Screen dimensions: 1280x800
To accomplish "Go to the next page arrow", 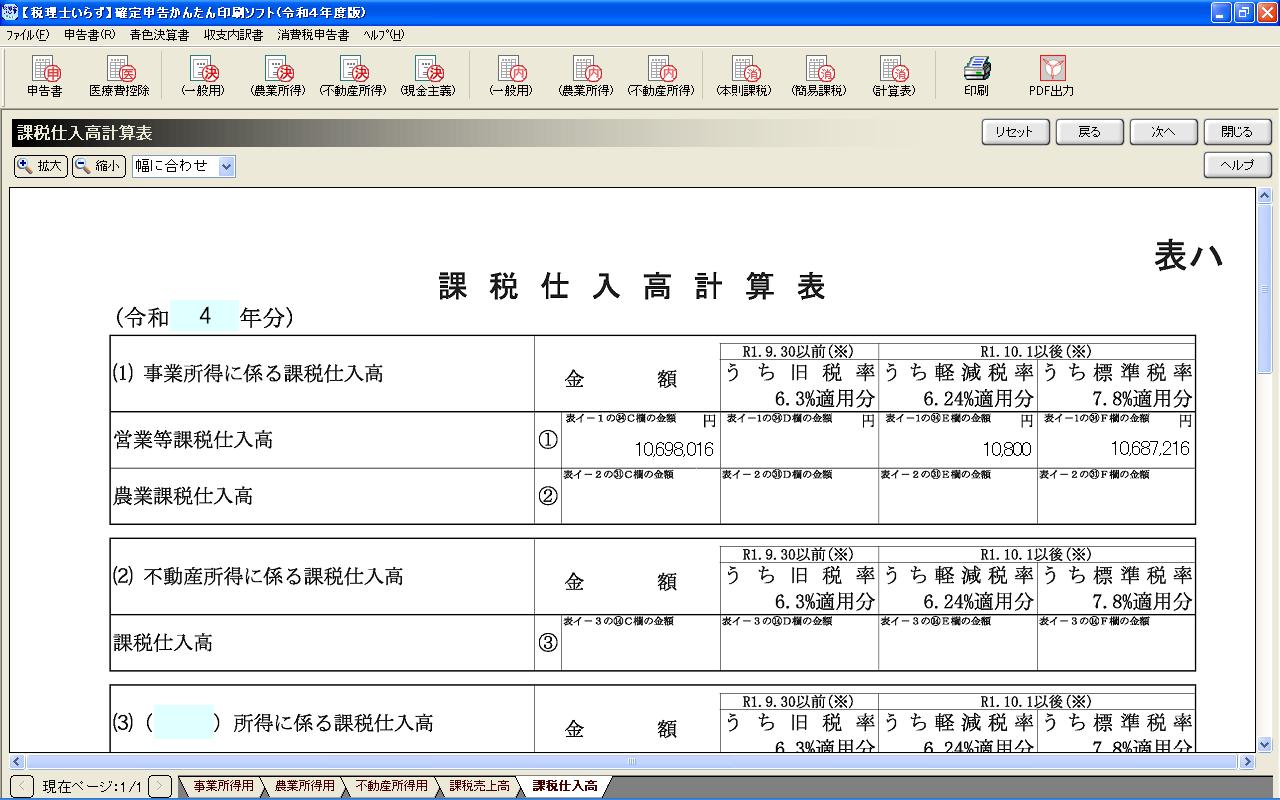I will [x=159, y=786].
